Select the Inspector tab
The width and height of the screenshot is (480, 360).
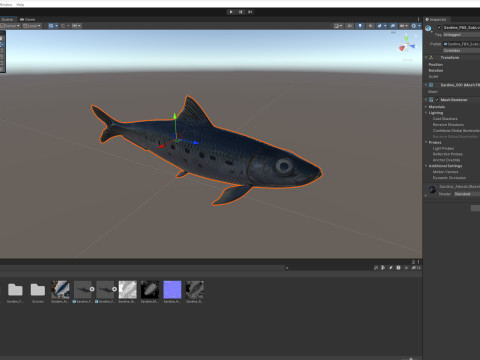[436, 20]
